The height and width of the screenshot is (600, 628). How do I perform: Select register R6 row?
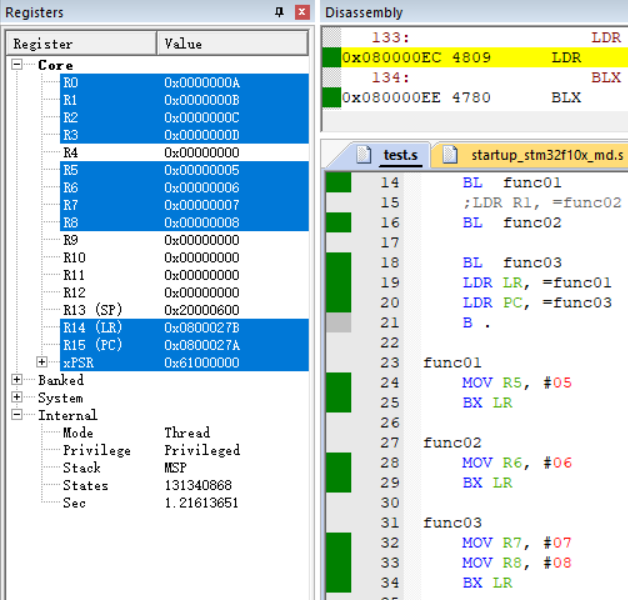coord(184,187)
